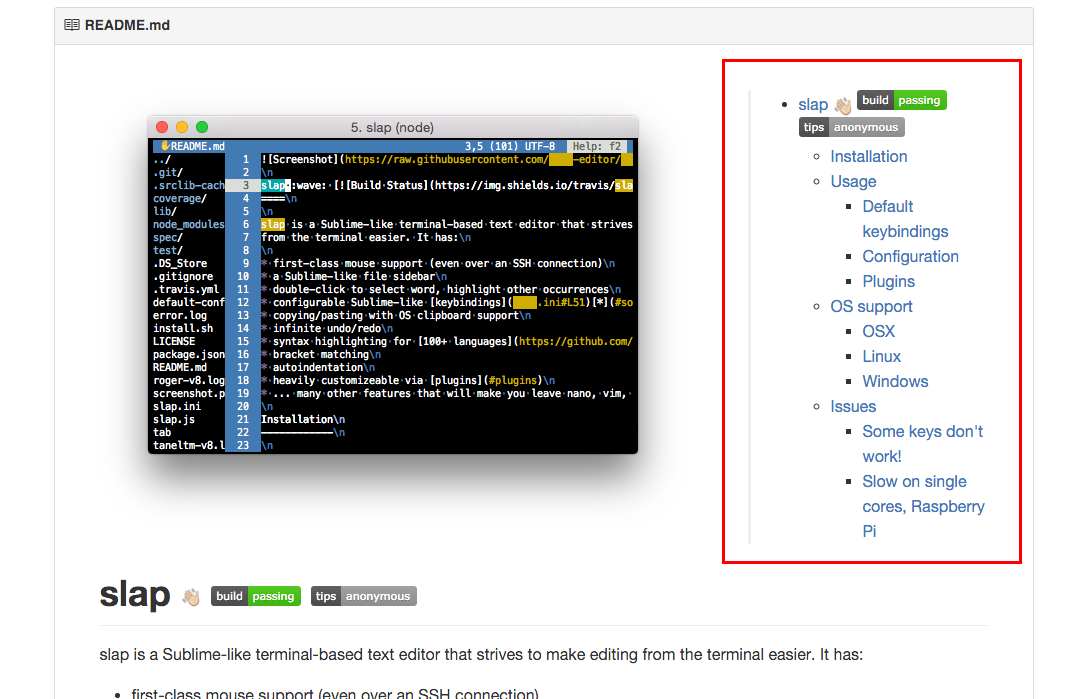Viewport: 1088px width, 699px height.
Task: Click the build passing badge in table of contents
Action: click(901, 100)
